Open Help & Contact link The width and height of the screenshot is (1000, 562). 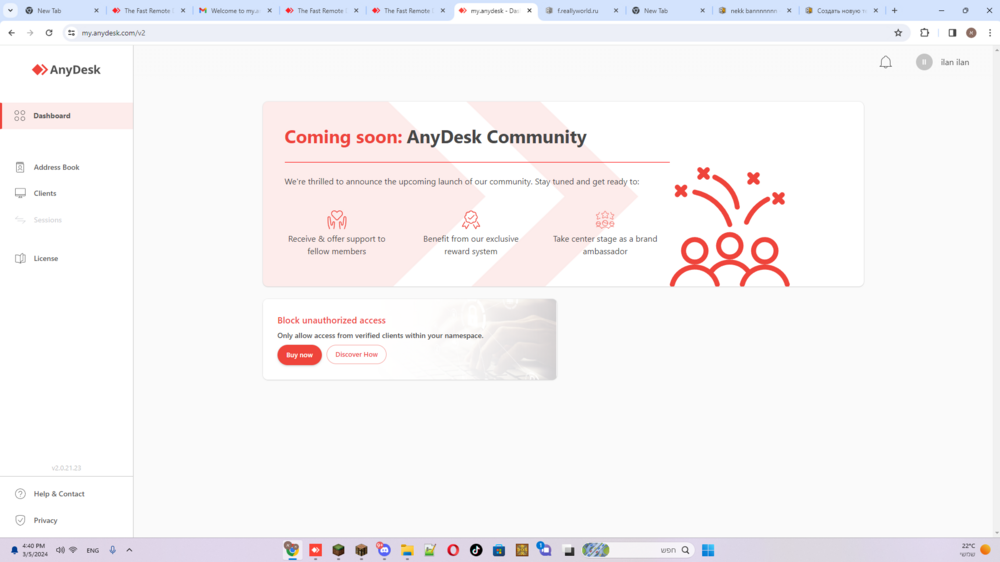pyautogui.click(x=66, y=494)
